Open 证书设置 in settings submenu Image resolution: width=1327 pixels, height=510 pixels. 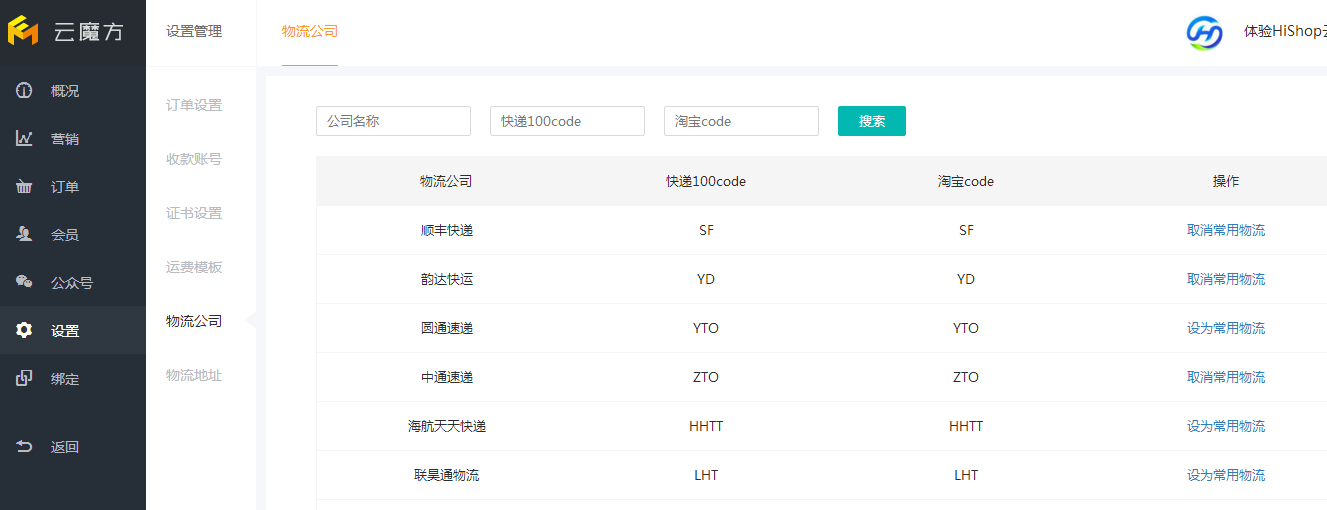(194, 213)
